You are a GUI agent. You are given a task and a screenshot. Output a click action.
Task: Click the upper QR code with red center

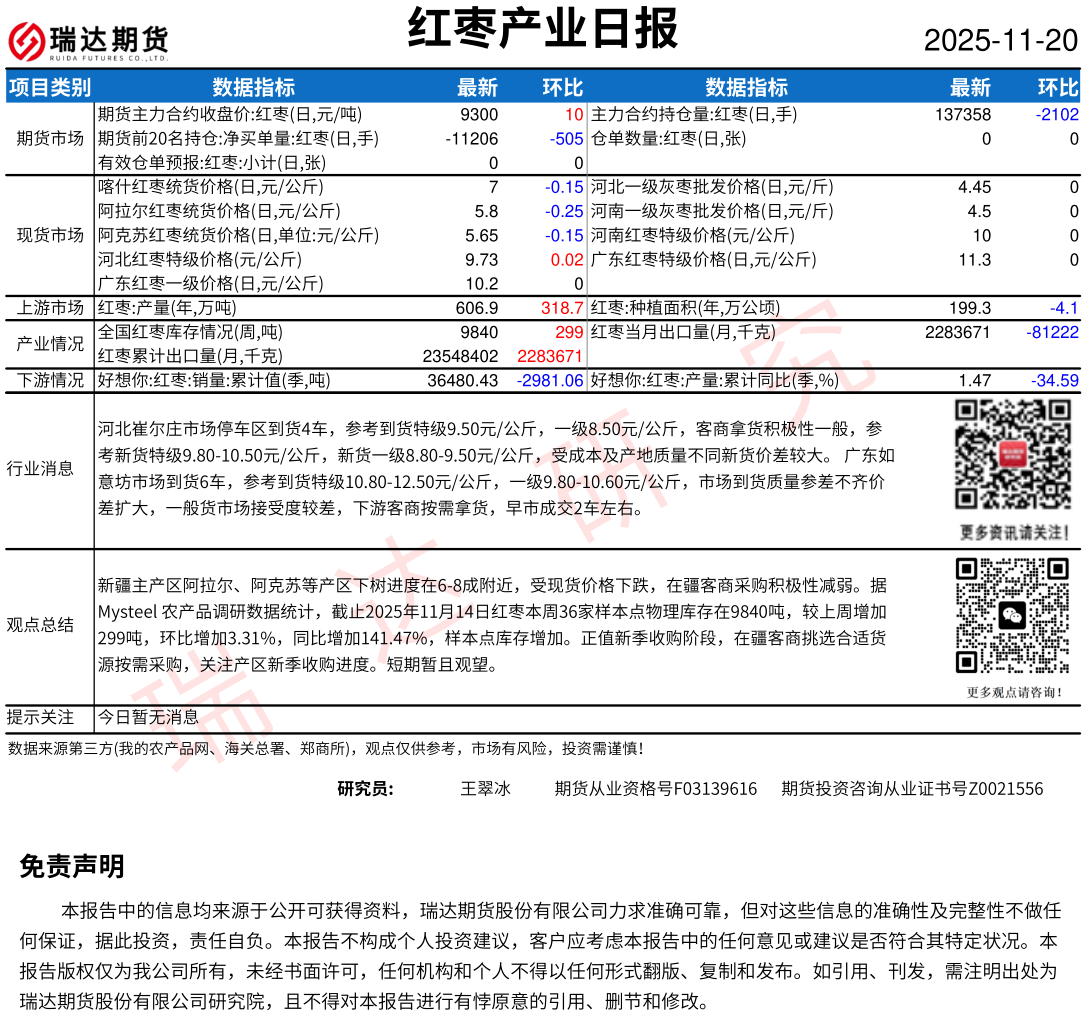1012,455
